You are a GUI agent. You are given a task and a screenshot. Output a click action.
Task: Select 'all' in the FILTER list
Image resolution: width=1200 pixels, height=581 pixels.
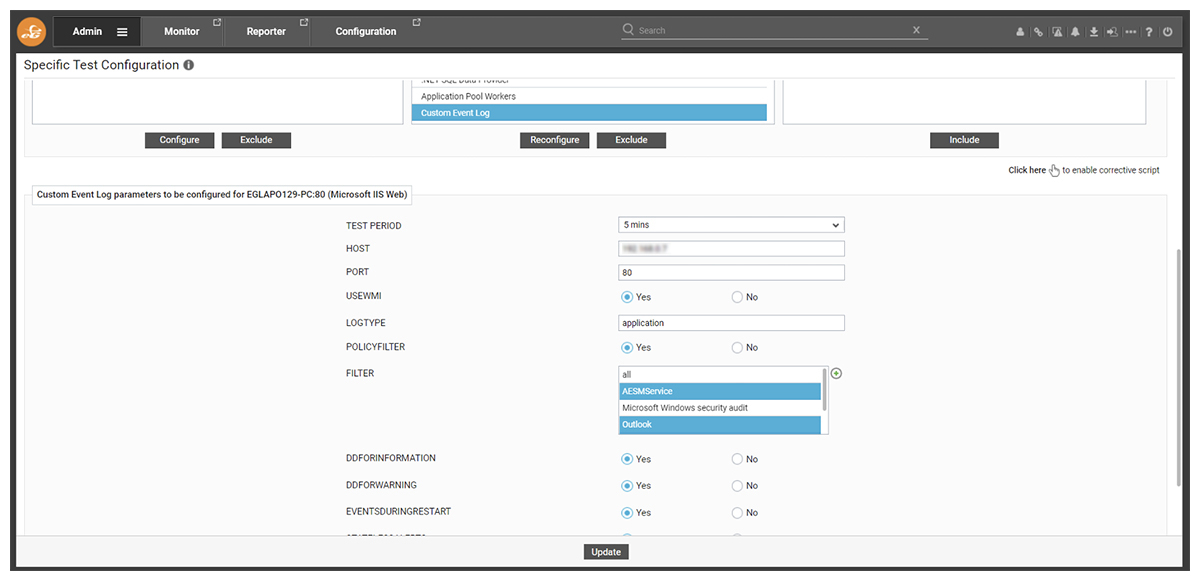pyautogui.click(x=720, y=375)
